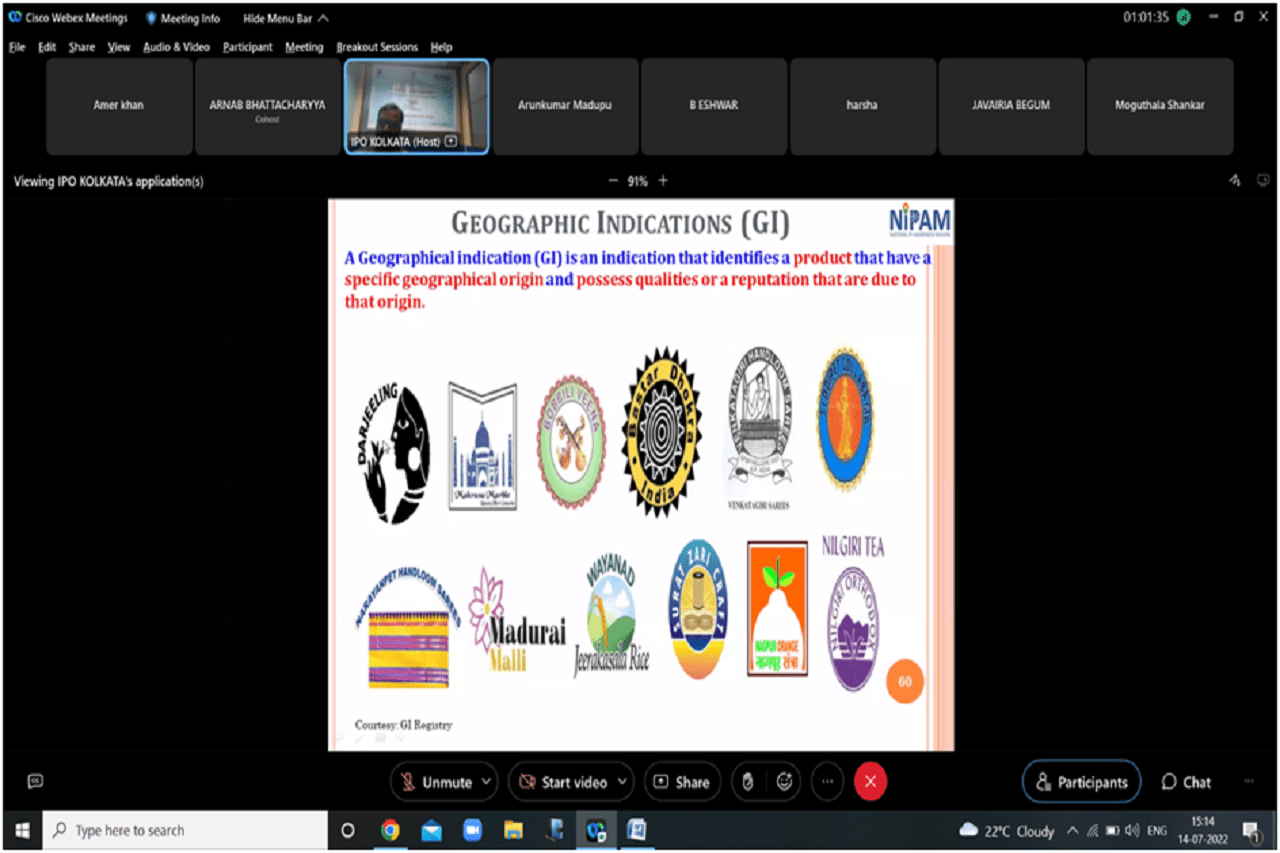
Task: Expand audio options arrow beside Unmute
Action: pos(486,782)
